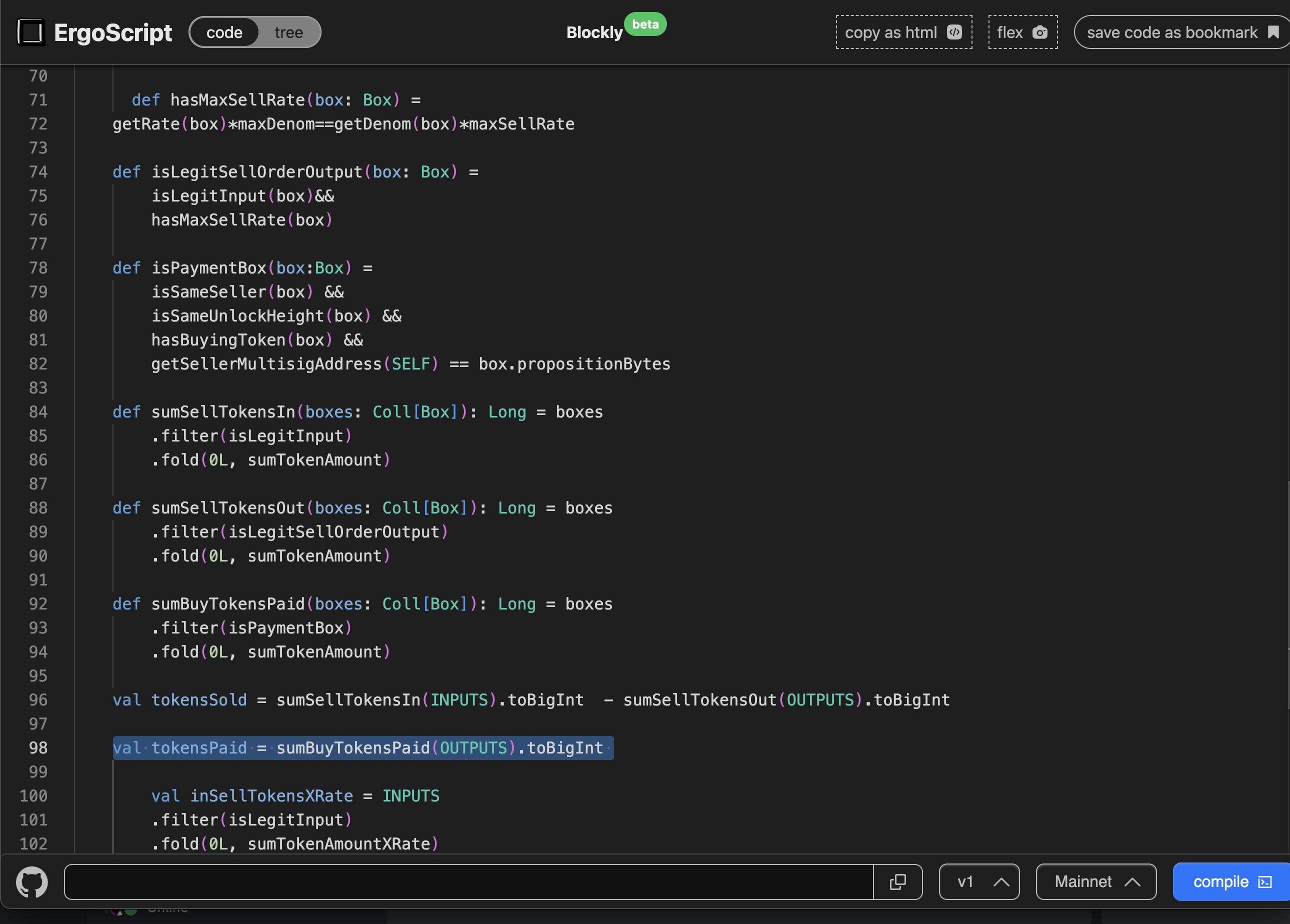Image resolution: width=1290 pixels, height=924 pixels.
Task: Click the terminal icon on compile button
Action: coord(1265,882)
